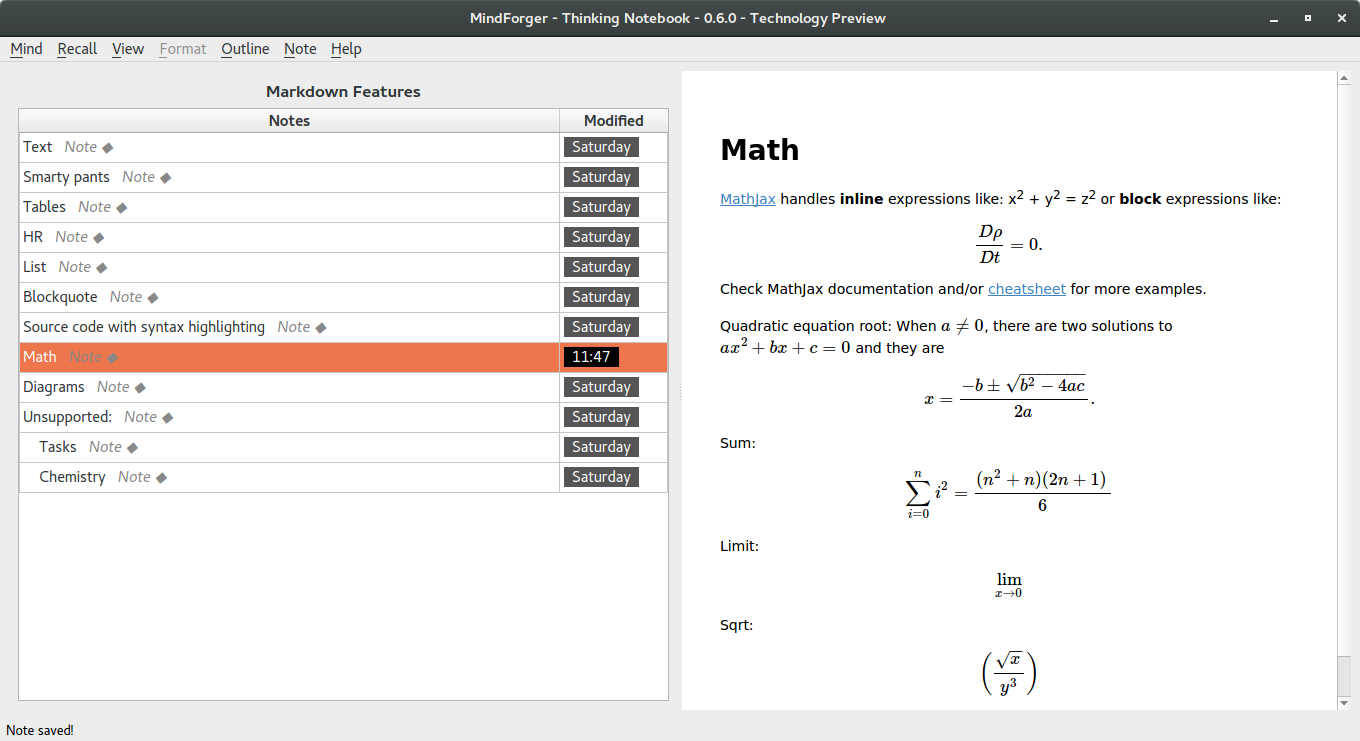Click scrollbar up arrow in preview pane
1360x741 pixels.
1344,78
